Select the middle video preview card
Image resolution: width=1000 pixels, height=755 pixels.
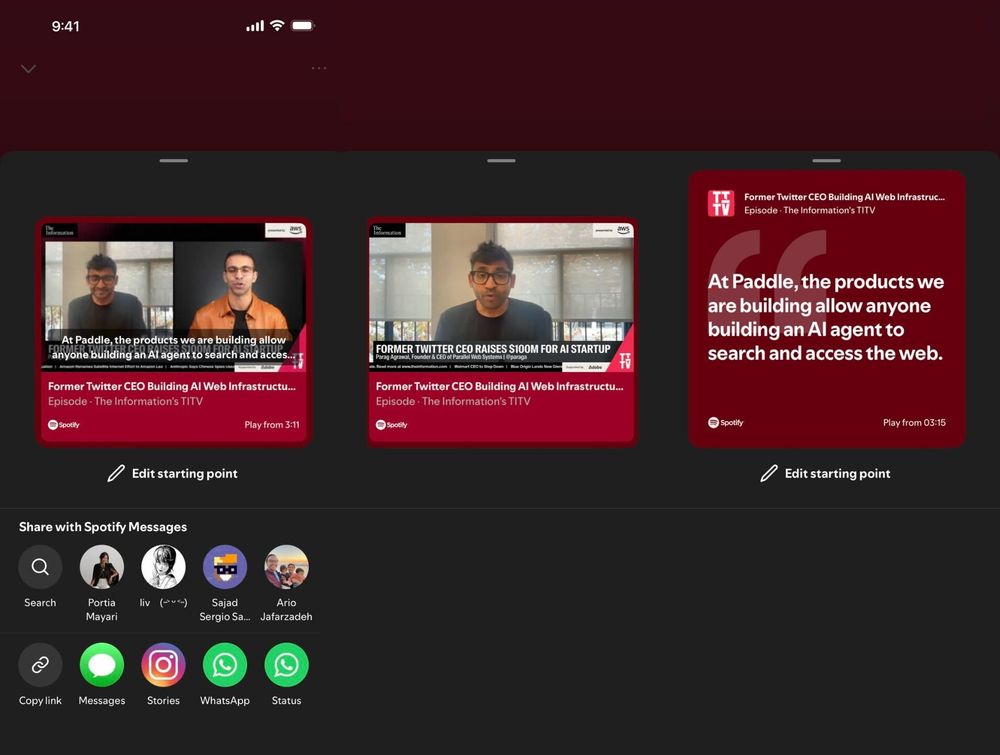click(501, 330)
